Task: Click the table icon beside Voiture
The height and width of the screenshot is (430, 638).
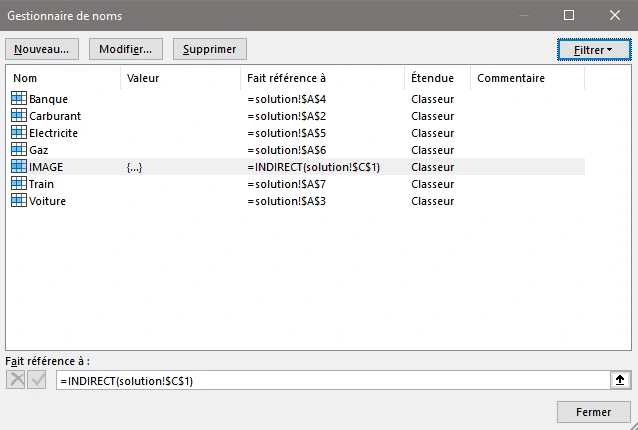Action: coord(19,201)
